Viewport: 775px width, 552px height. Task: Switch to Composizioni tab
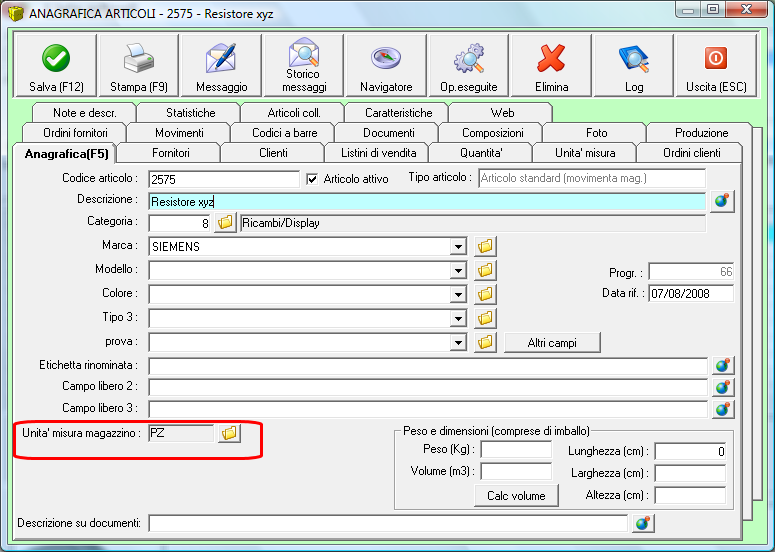click(492, 133)
